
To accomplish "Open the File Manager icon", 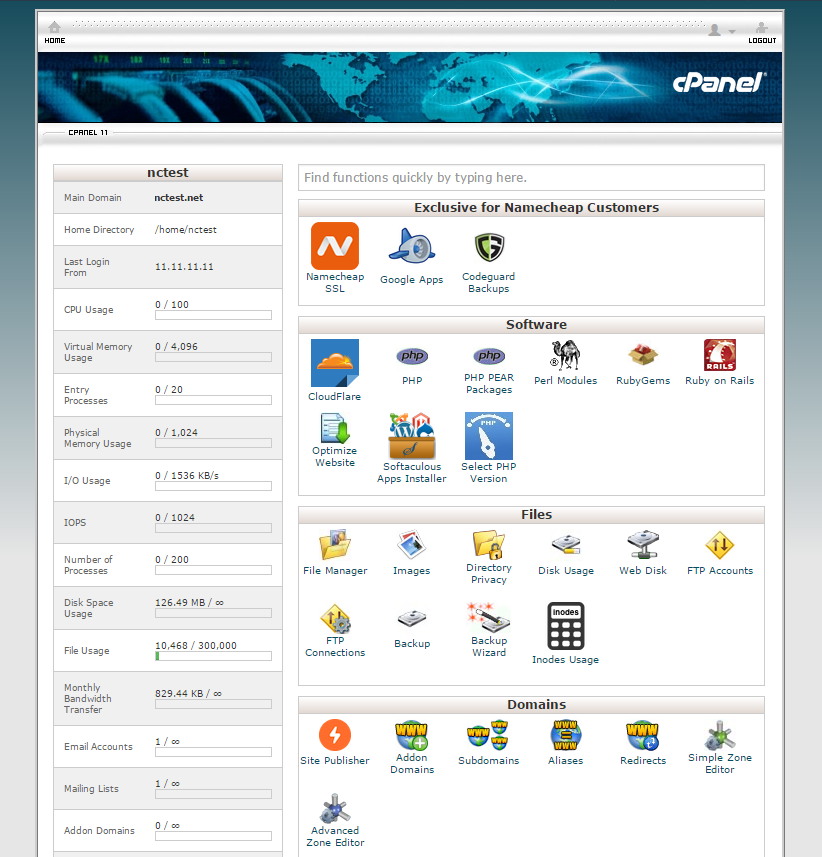I will pyautogui.click(x=334, y=545).
